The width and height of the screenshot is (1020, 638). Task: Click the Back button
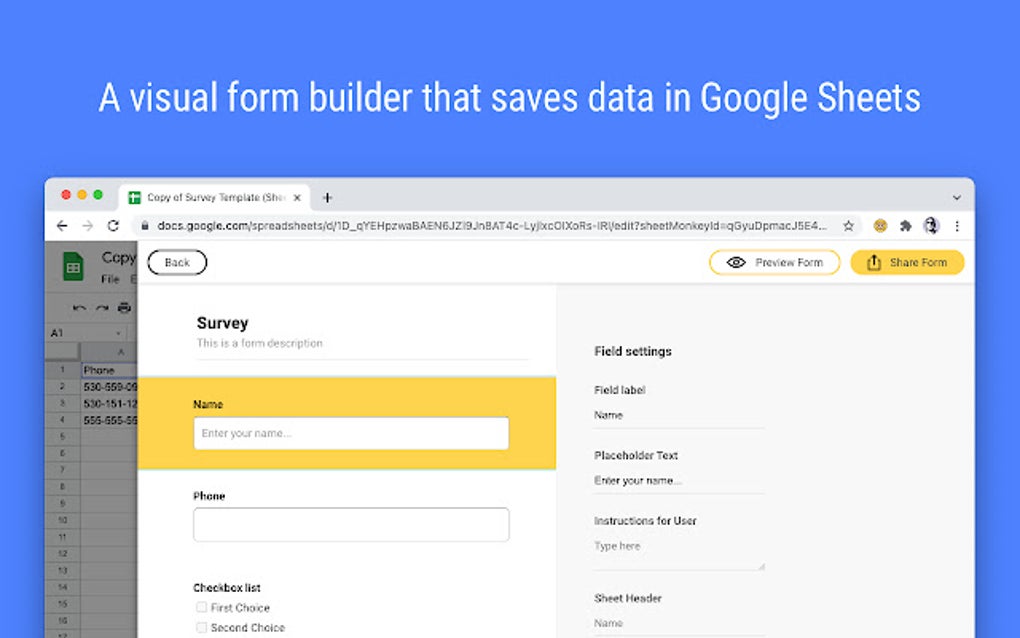point(177,262)
